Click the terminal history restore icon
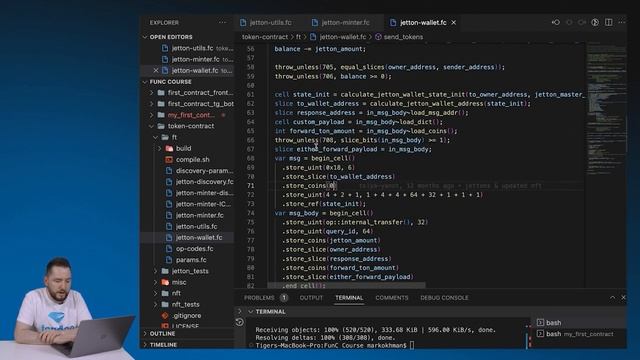Viewport: 640px width, 360px height. pos(240,322)
